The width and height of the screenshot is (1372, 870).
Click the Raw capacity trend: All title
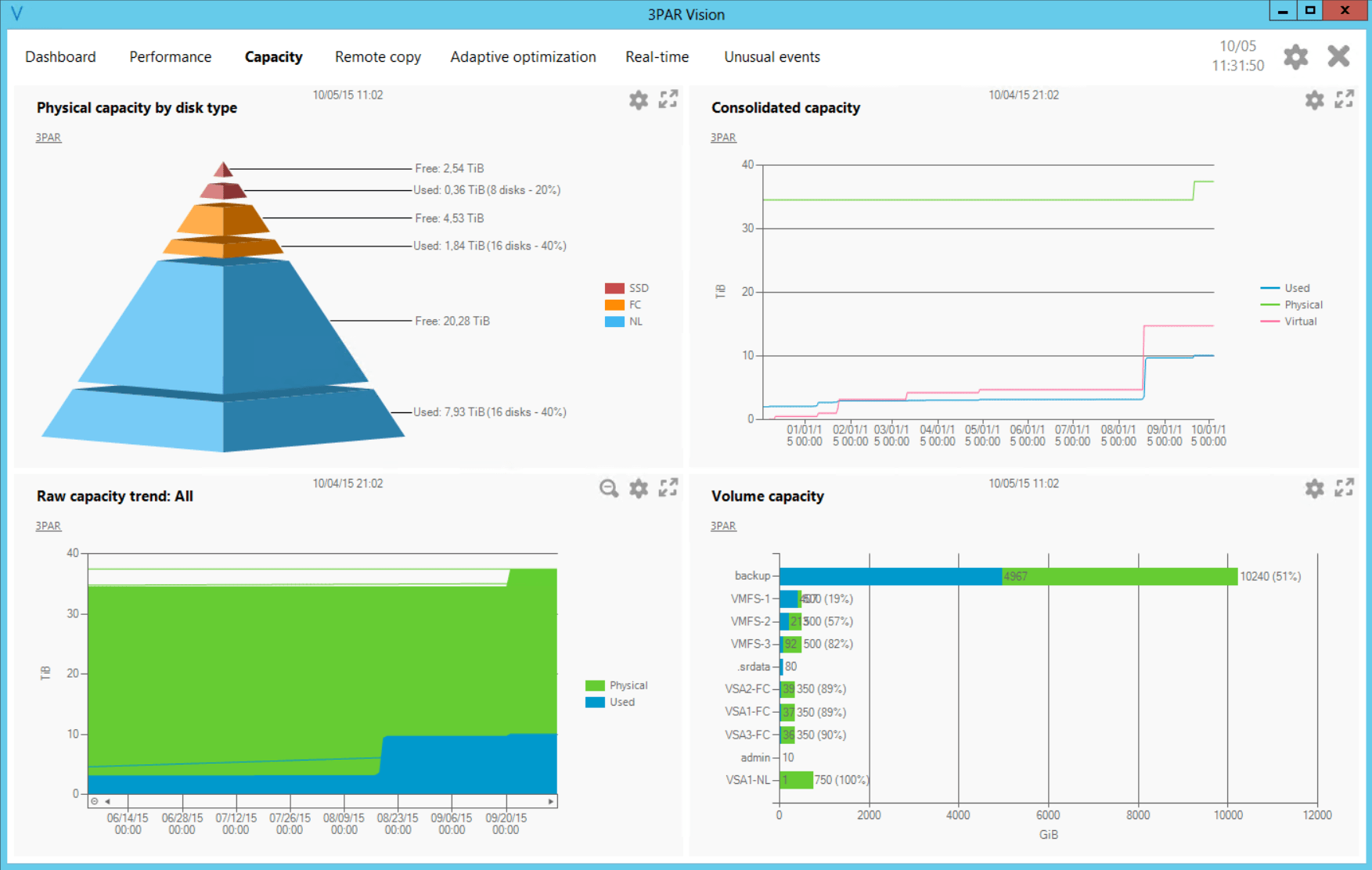[x=115, y=496]
